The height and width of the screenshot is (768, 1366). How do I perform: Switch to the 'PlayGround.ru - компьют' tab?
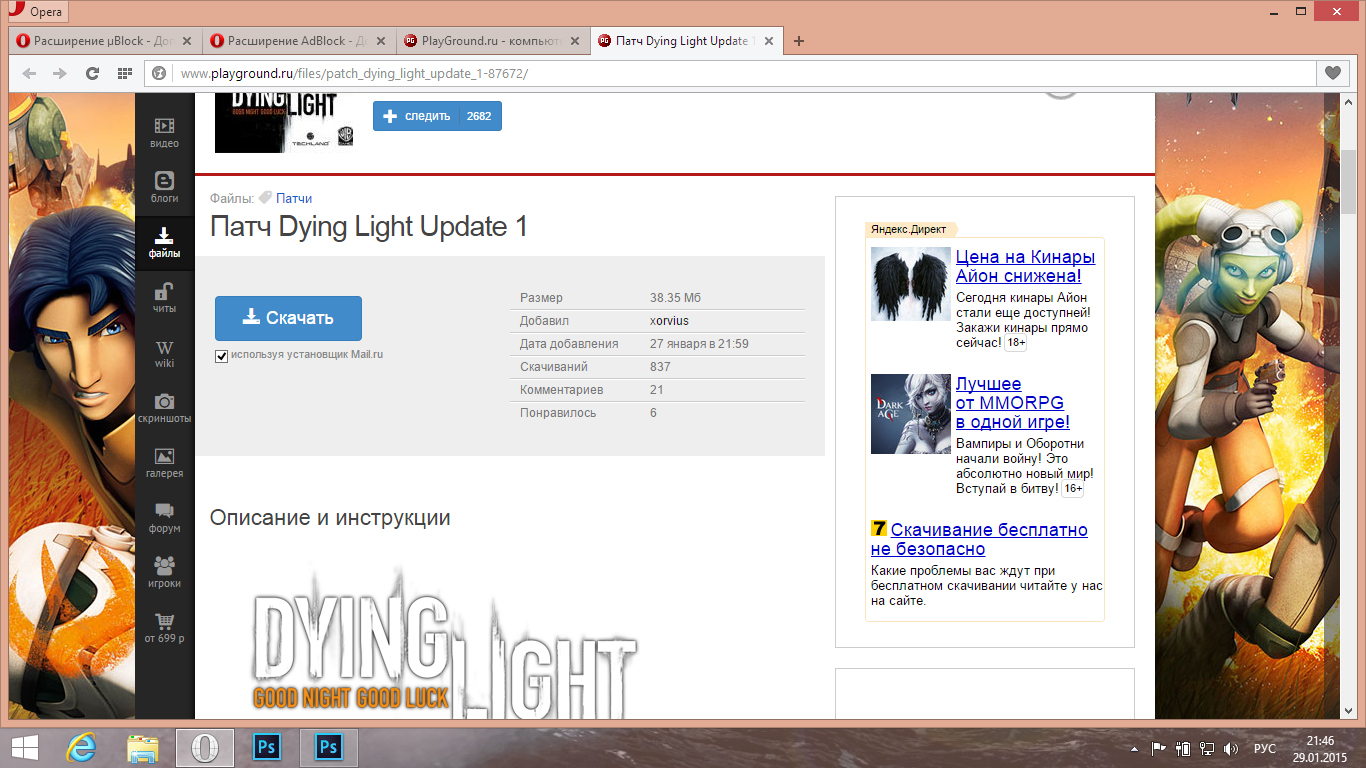493,41
